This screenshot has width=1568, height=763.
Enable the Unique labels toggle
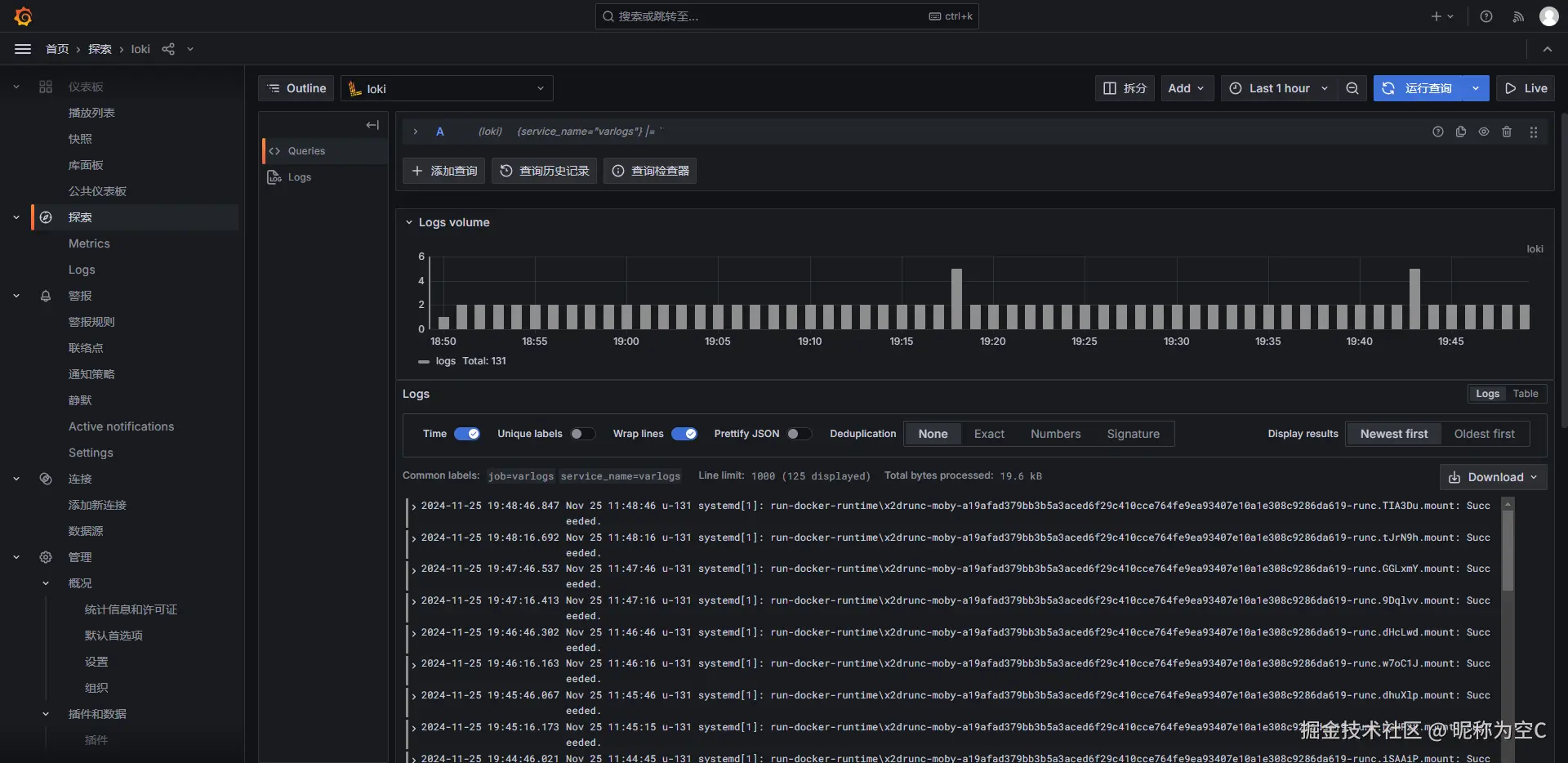click(x=582, y=434)
